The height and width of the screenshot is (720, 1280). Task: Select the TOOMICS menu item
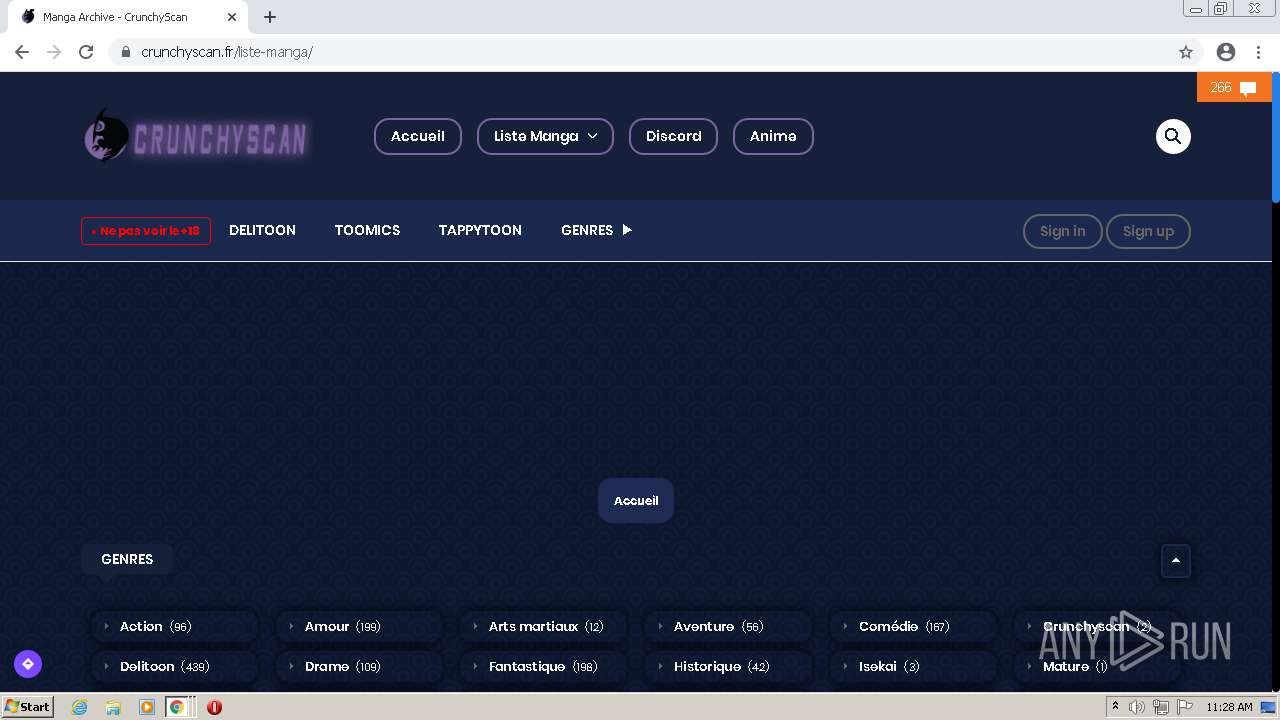(x=367, y=230)
